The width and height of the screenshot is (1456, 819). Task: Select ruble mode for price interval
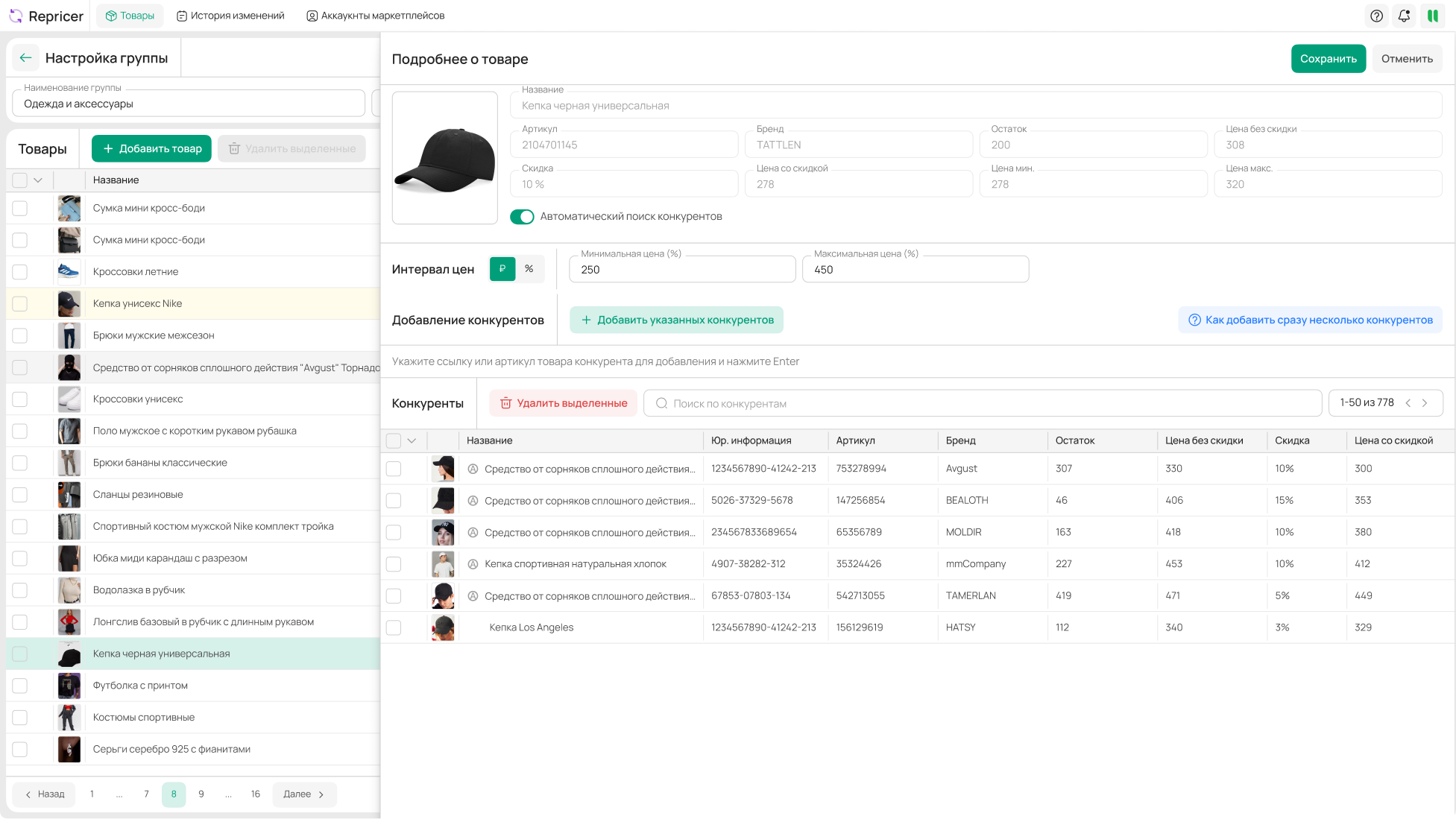[x=502, y=269]
